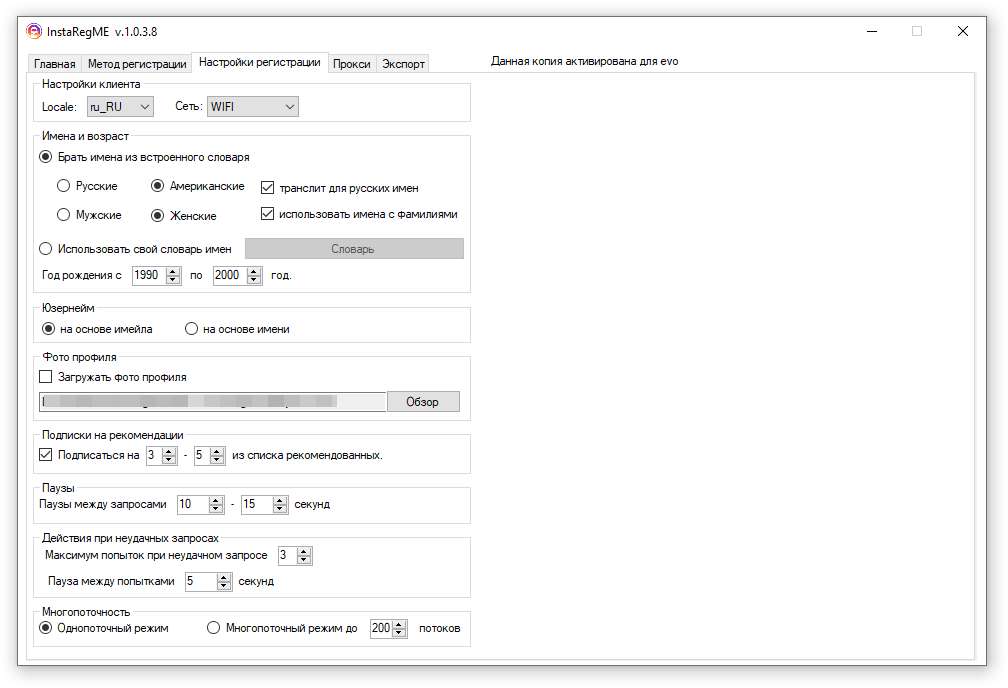Select username на основе имени option
1008x688 pixels.
click(x=191, y=329)
